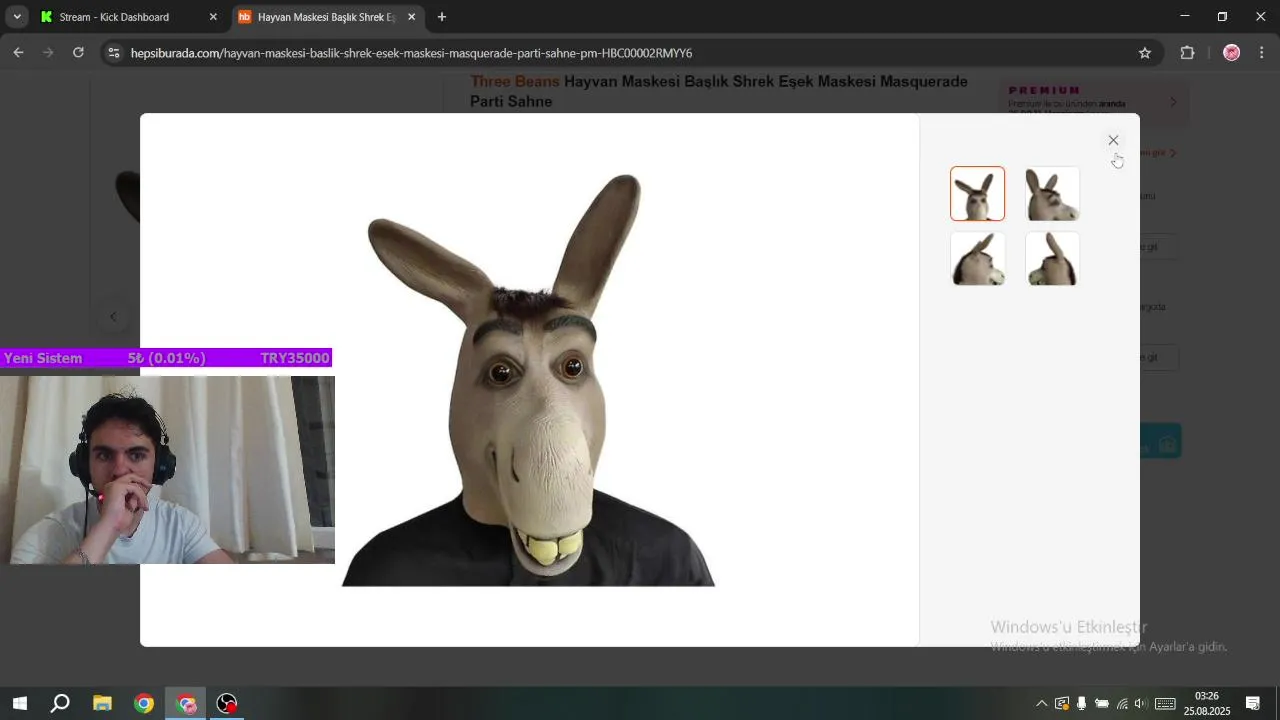Select the second donkey mask thumbnail

(x=1052, y=193)
